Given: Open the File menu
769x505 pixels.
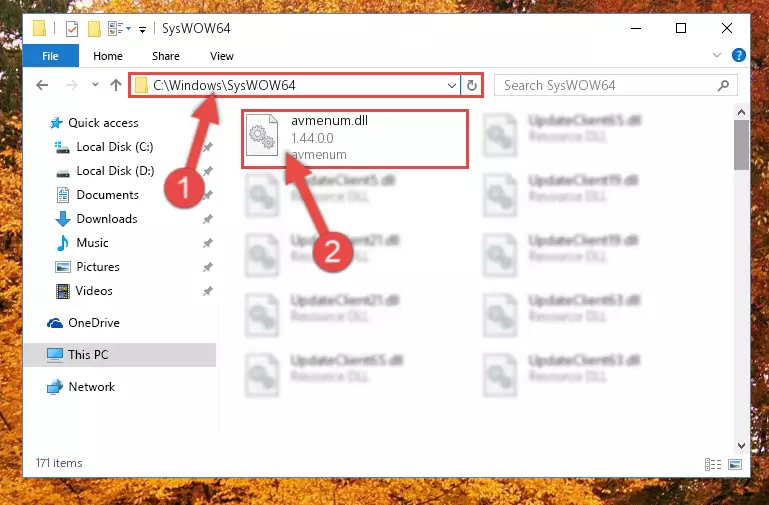Looking at the screenshot, I should point(51,56).
